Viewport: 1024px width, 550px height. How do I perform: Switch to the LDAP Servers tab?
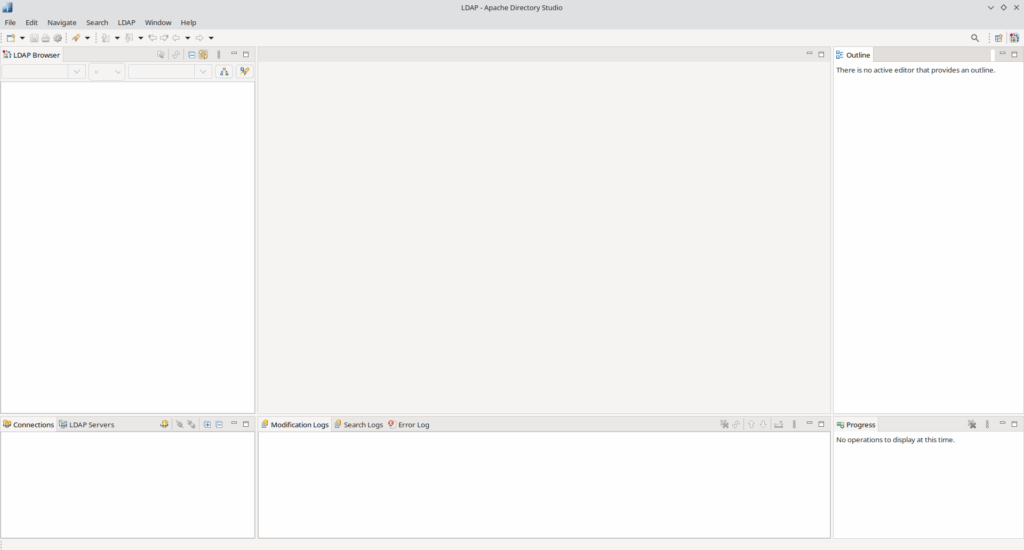(86, 425)
